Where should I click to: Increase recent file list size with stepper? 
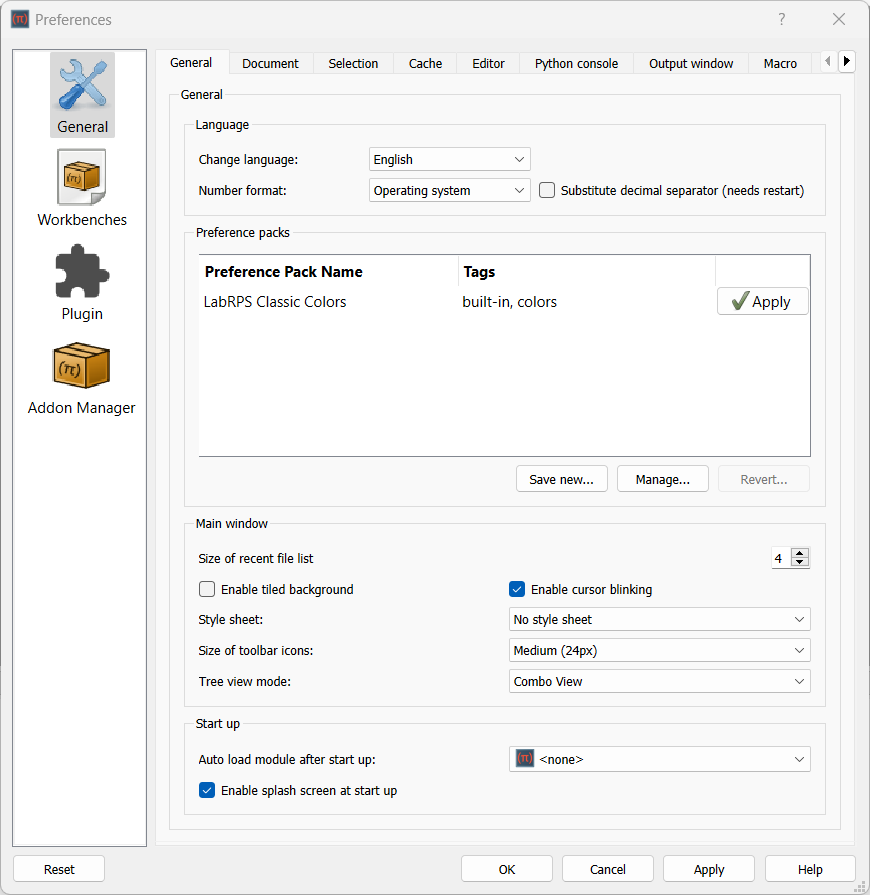pos(800,553)
